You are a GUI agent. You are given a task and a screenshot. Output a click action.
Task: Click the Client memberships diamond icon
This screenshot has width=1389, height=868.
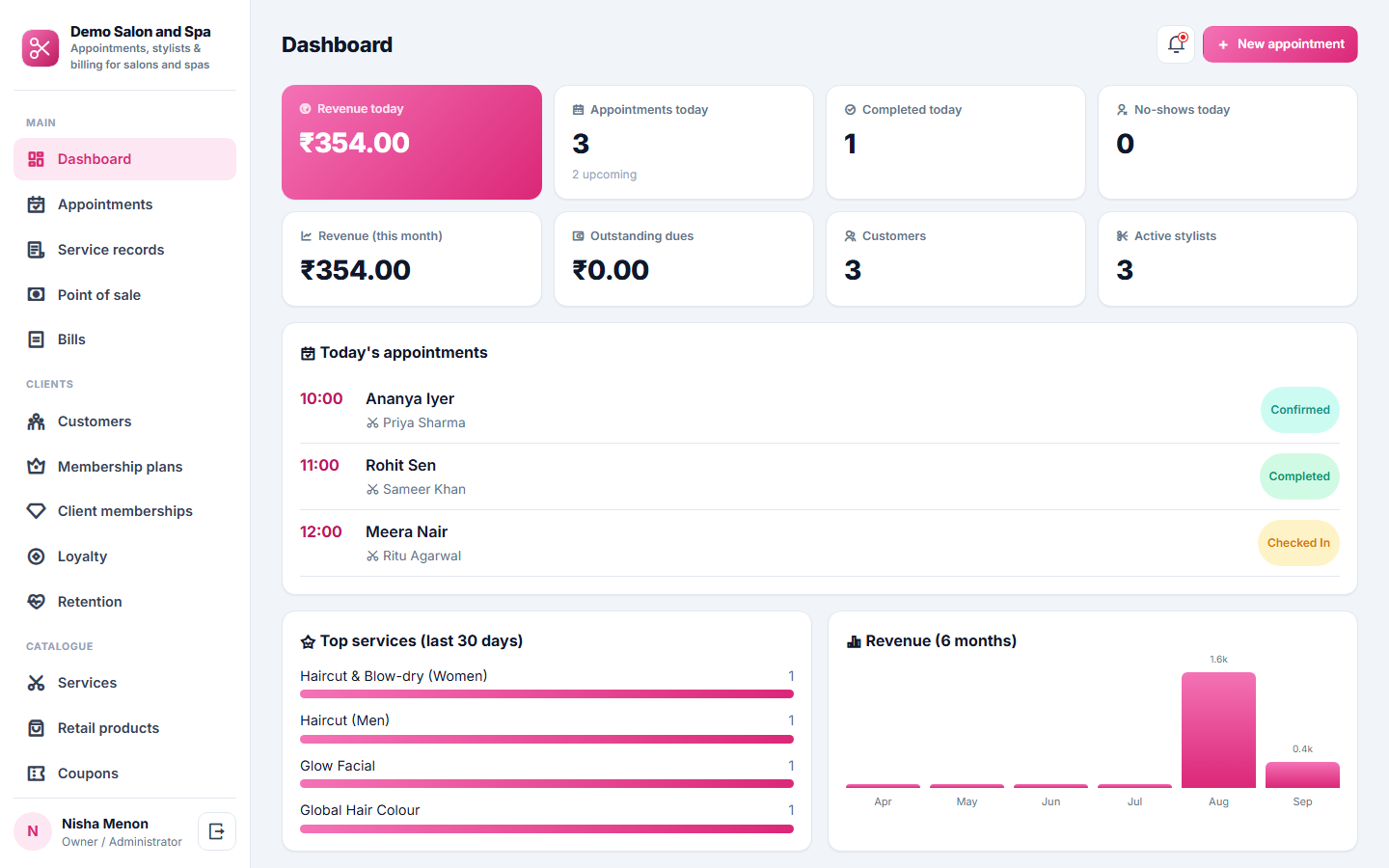click(37, 511)
